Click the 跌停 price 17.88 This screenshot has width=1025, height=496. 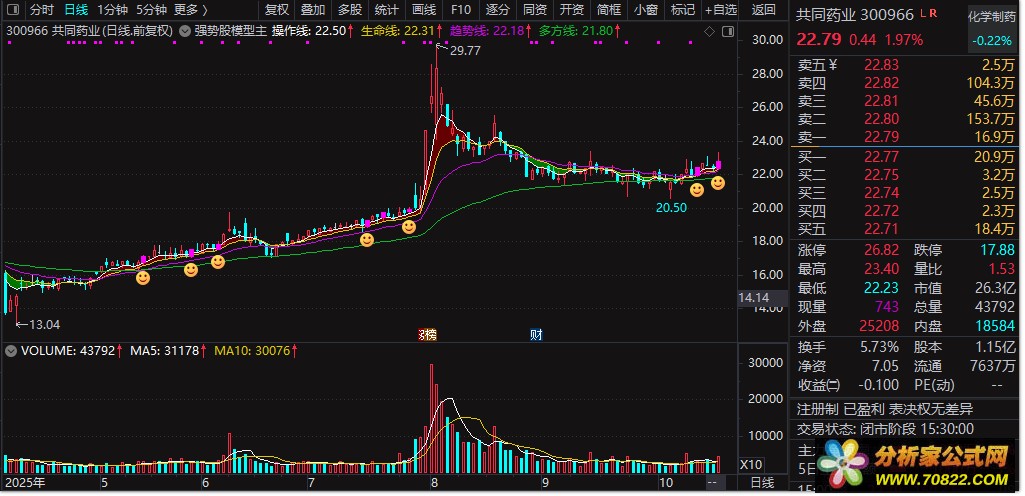(998, 250)
